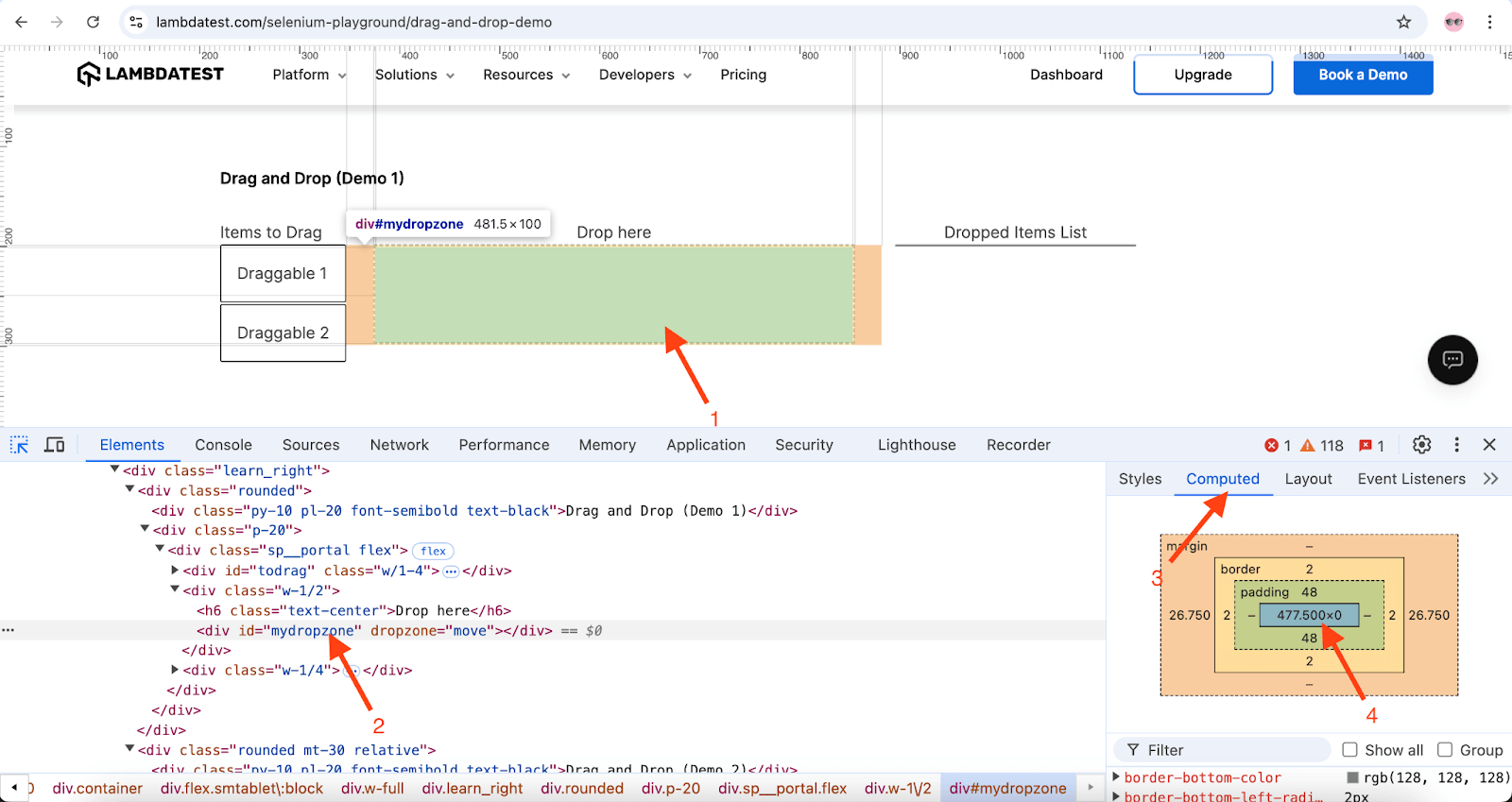Expand the w-1/4 div node
Viewport: 1512px width, 802px height.
[x=175, y=670]
